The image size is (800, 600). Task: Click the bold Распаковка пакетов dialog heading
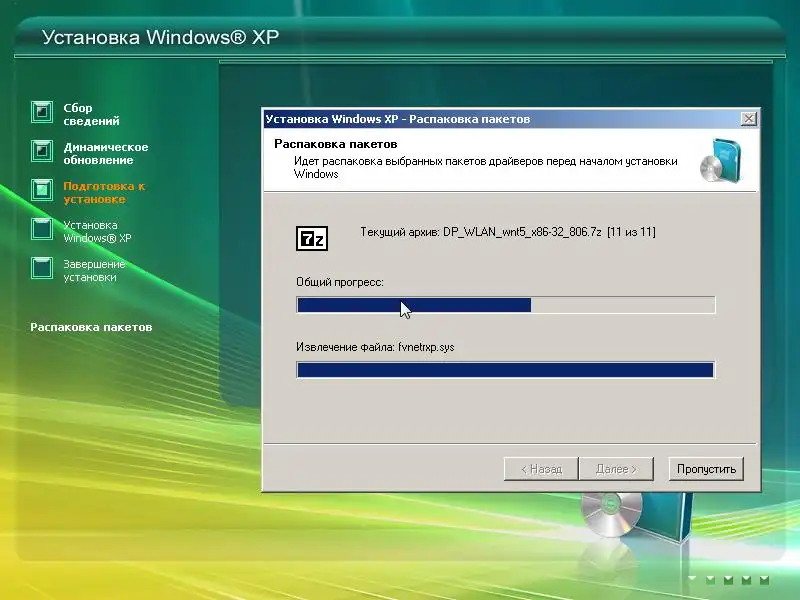[336, 144]
